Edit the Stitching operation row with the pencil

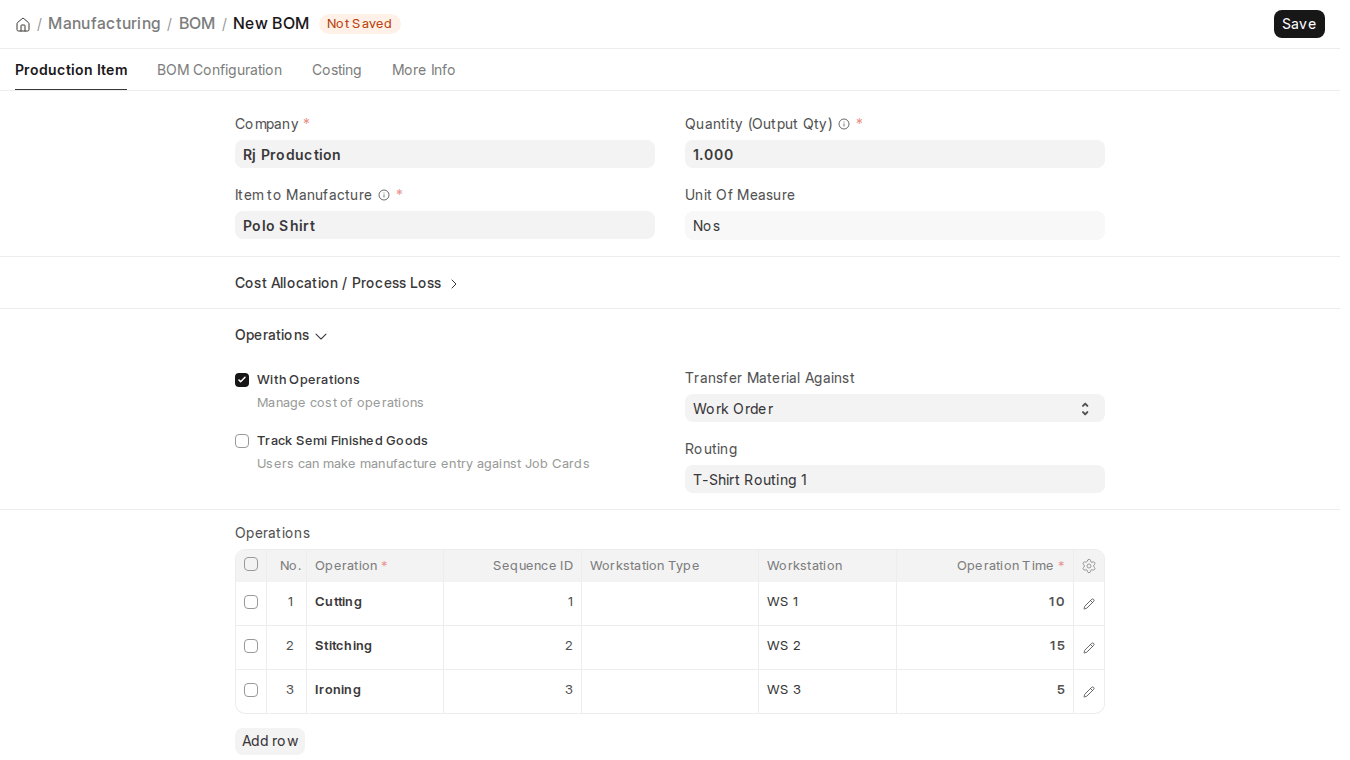coord(1089,647)
